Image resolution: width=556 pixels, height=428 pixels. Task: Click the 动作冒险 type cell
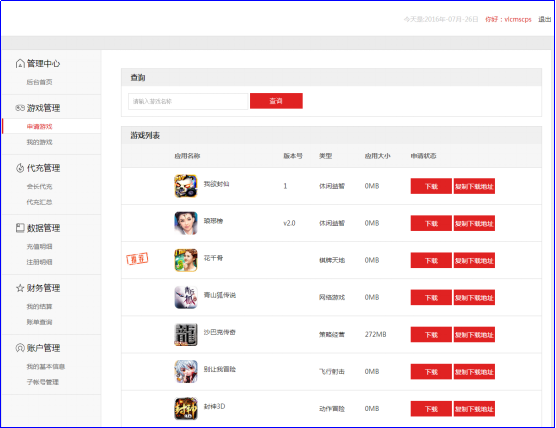[332, 409]
